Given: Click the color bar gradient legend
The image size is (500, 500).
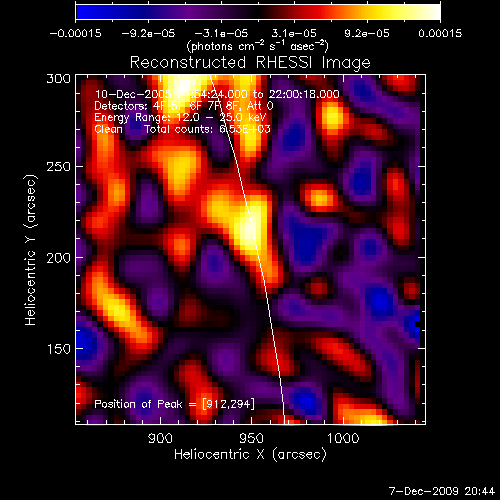Looking at the screenshot, I should 258,12.
